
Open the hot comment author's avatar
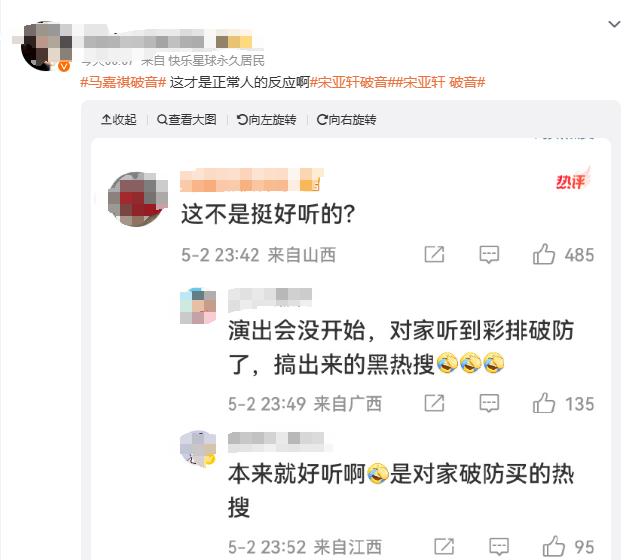[137, 199]
